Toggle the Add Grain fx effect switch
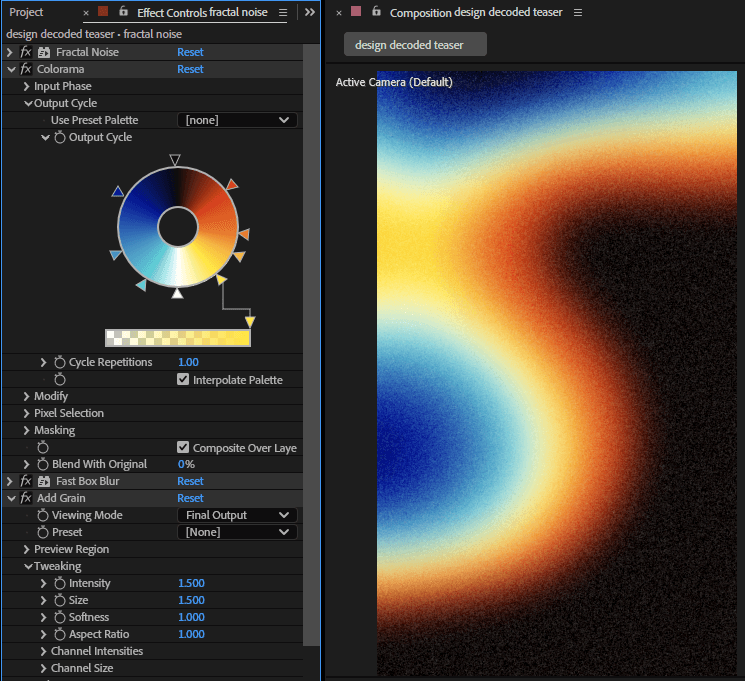Viewport: 745px width, 681px height. (26, 498)
